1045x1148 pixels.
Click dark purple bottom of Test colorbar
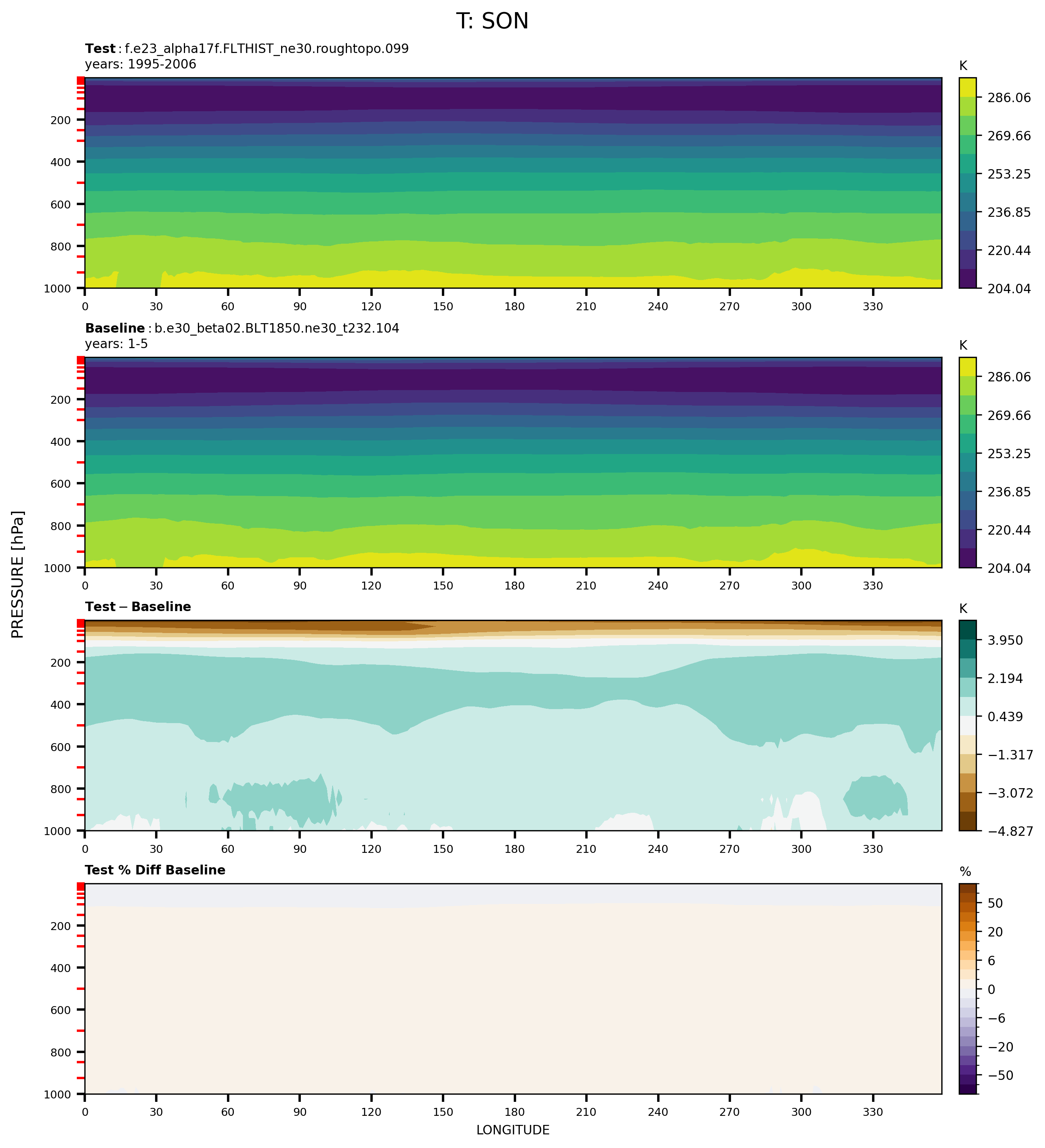(967, 279)
